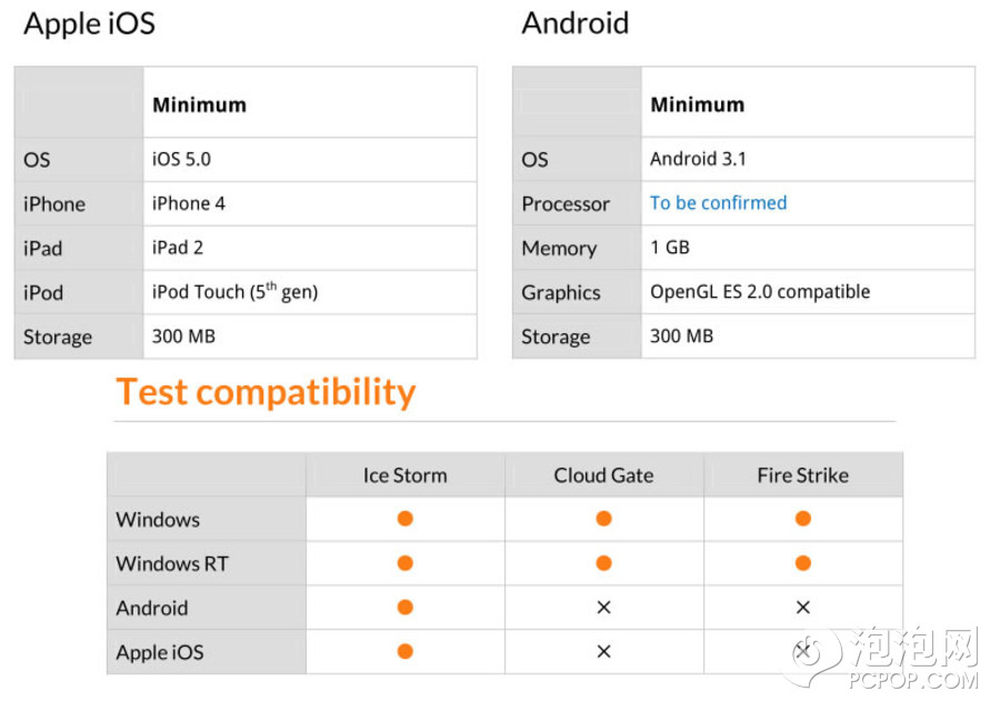The image size is (1000, 711).
Task: Select the Windows RT Fire Strike dot
Action: pos(803,563)
